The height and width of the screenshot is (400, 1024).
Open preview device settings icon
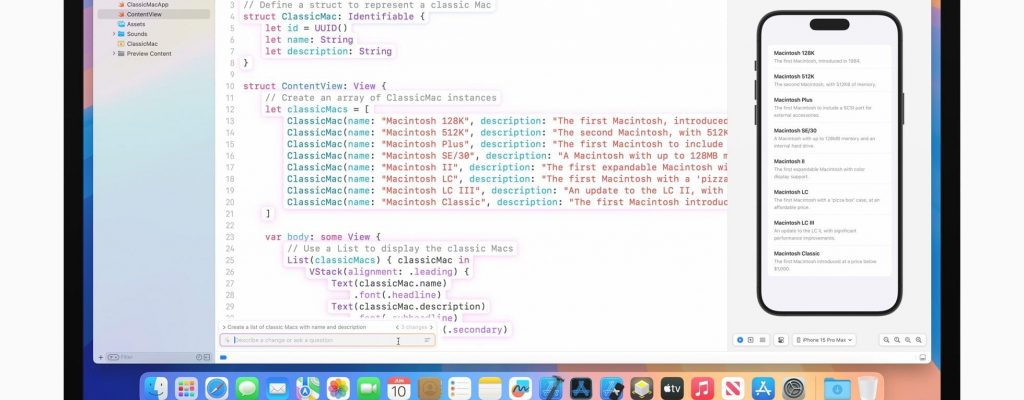[x=781, y=340]
